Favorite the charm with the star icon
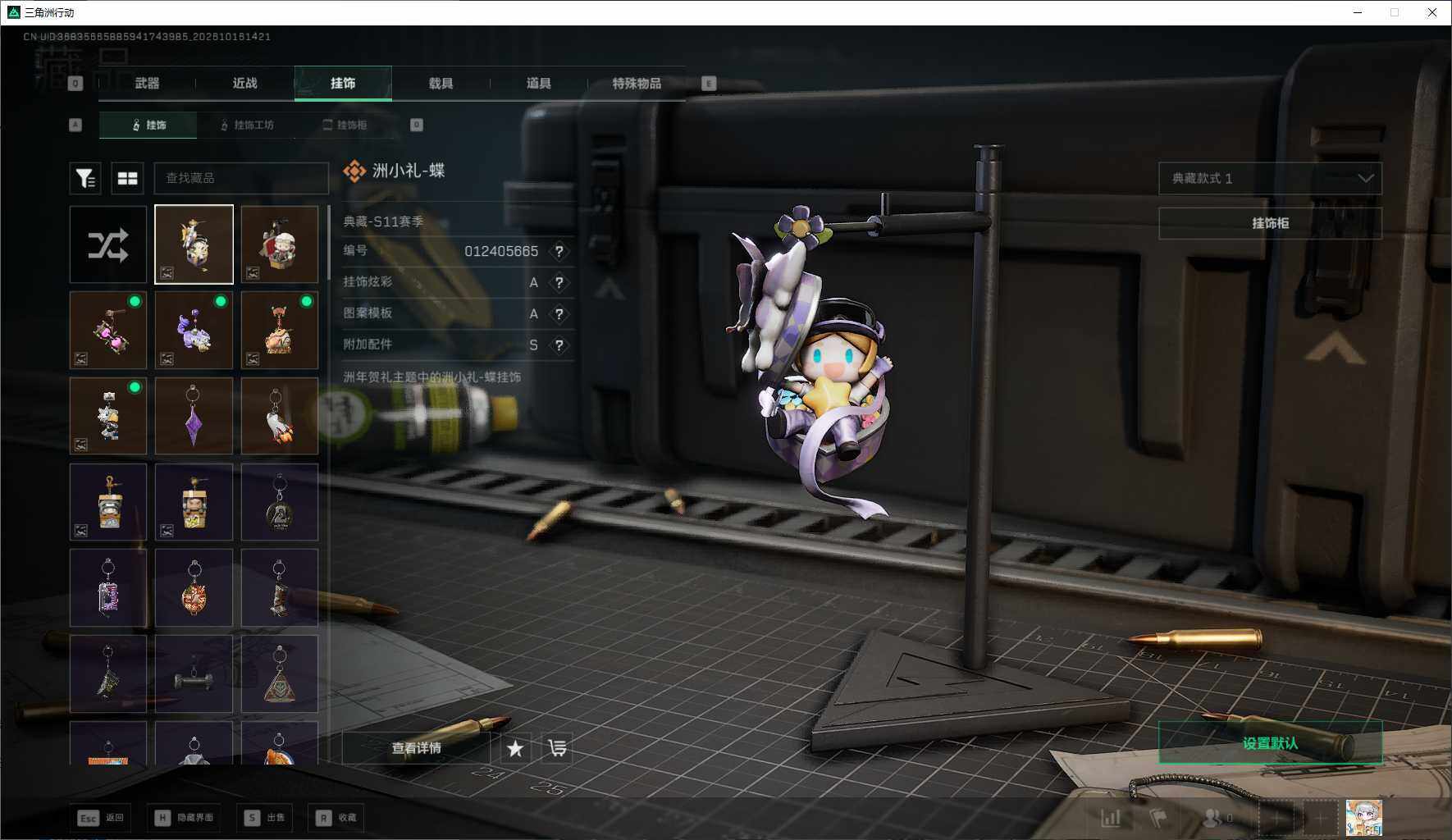This screenshot has width=1452, height=840. tap(515, 748)
